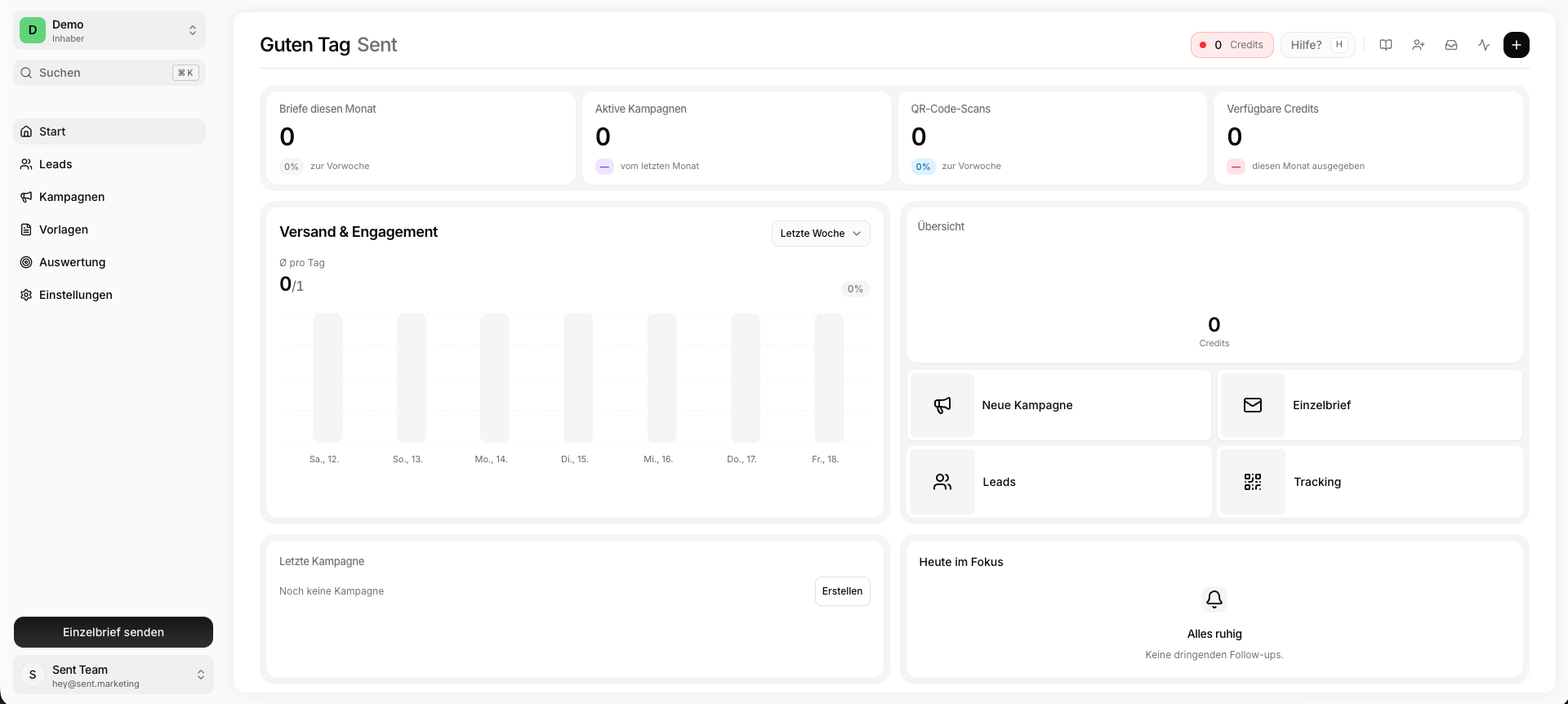Open the book documentation icon
The height and width of the screenshot is (704, 1568).
(1386, 45)
